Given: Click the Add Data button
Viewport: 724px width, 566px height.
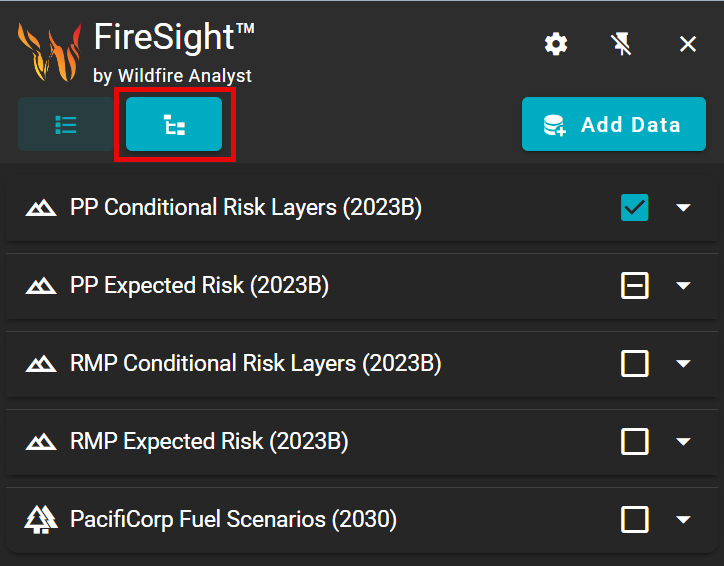Looking at the screenshot, I should coord(613,125).
